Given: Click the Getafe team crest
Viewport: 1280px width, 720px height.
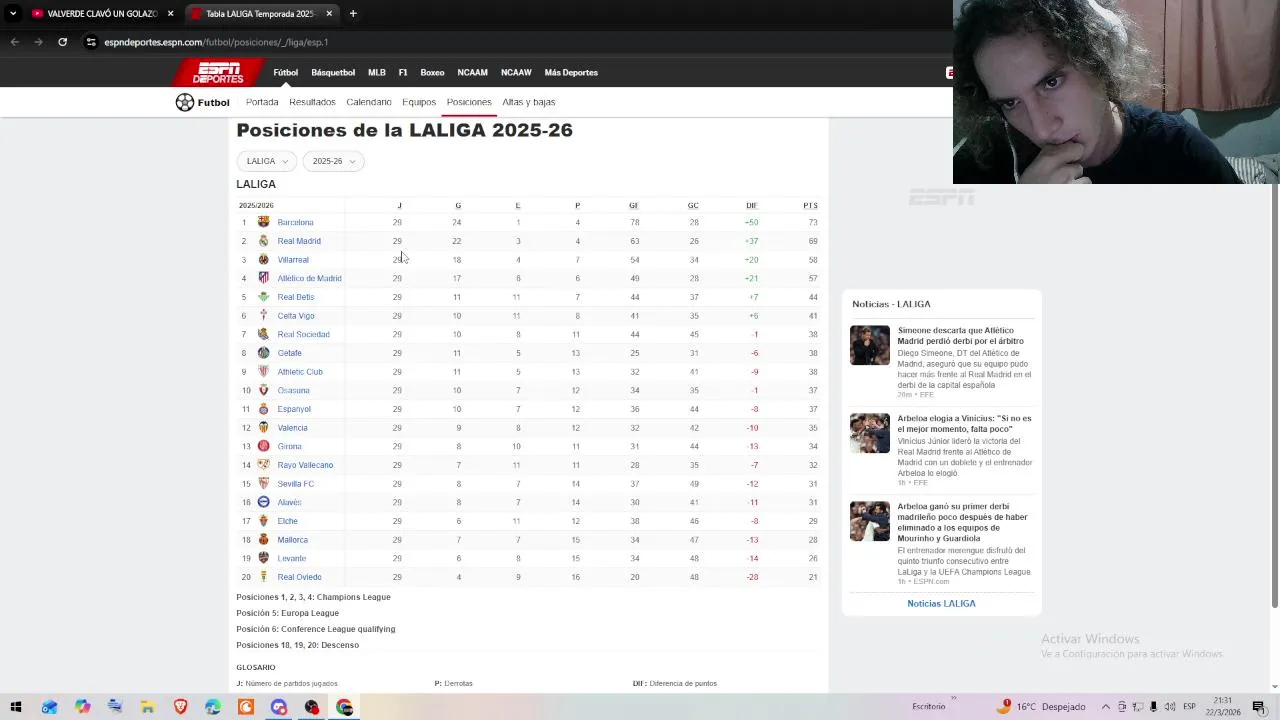Looking at the screenshot, I should click(x=264, y=353).
